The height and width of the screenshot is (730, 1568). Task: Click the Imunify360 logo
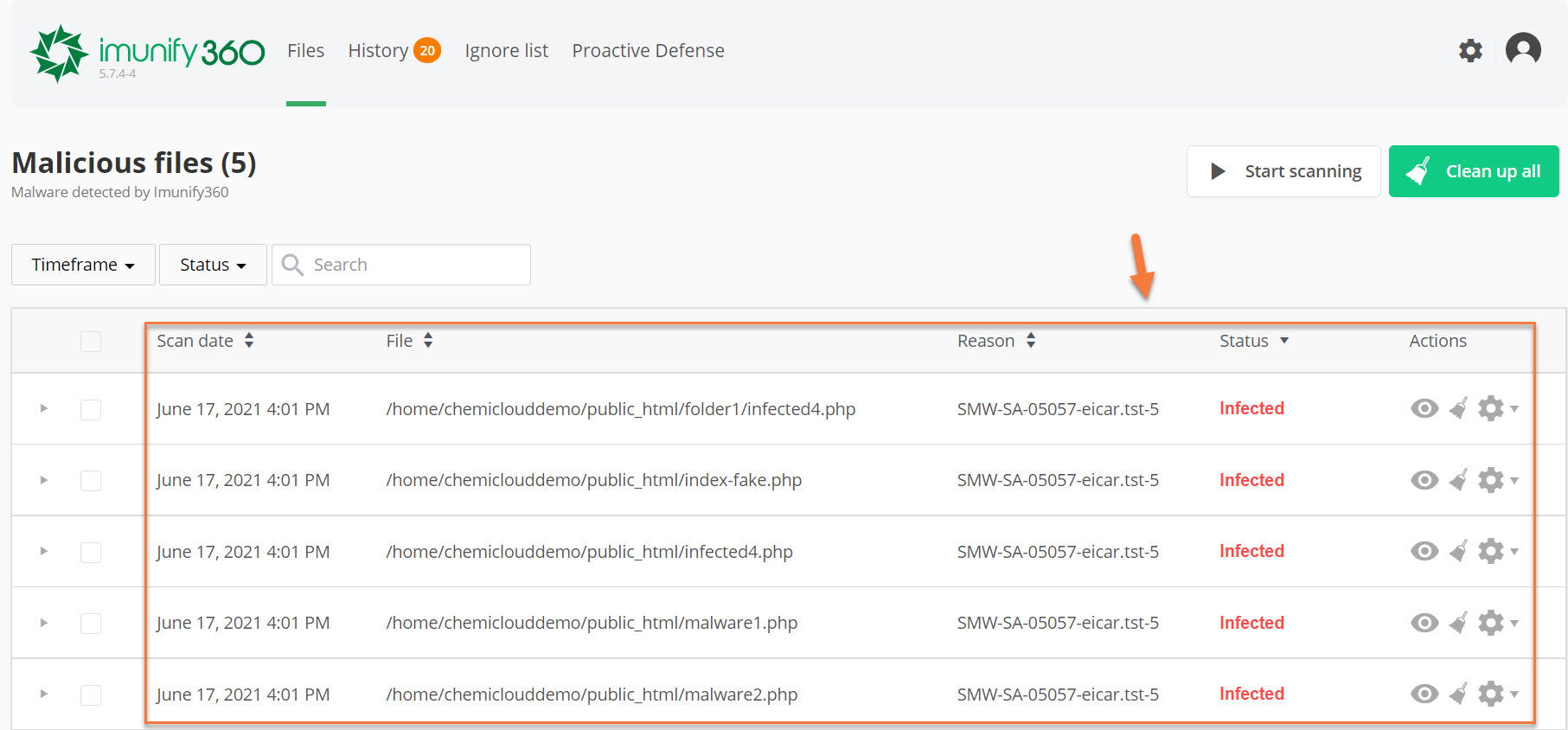click(147, 53)
